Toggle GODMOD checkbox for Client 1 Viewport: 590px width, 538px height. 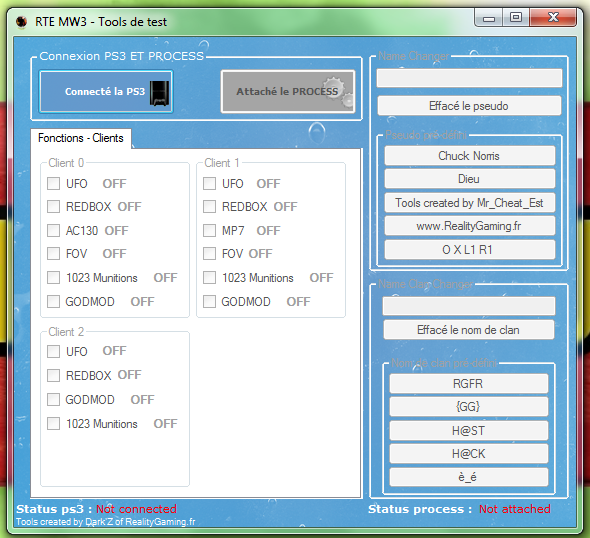point(209,301)
